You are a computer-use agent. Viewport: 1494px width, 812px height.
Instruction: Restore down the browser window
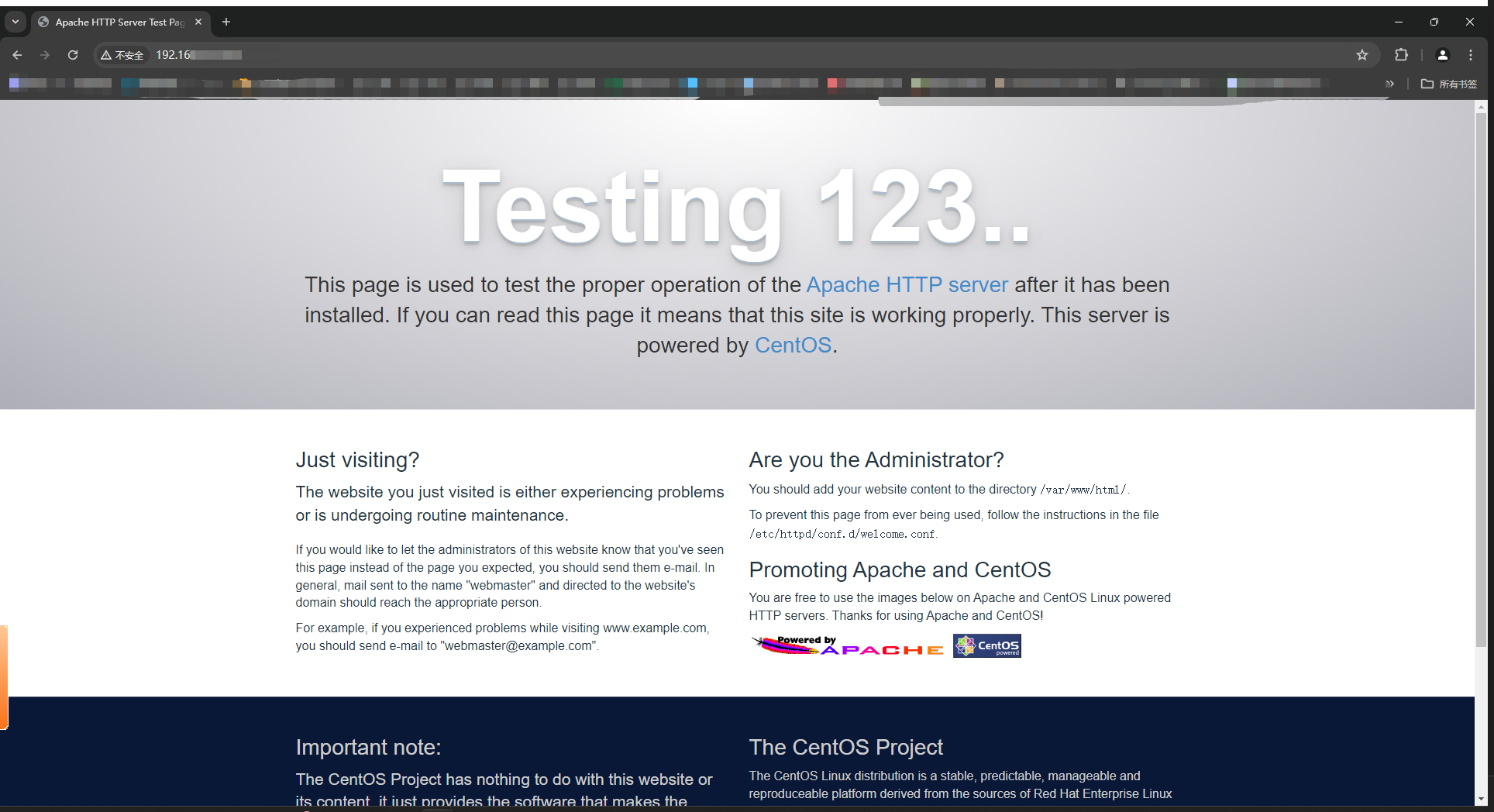pyautogui.click(x=1434, y=22)
